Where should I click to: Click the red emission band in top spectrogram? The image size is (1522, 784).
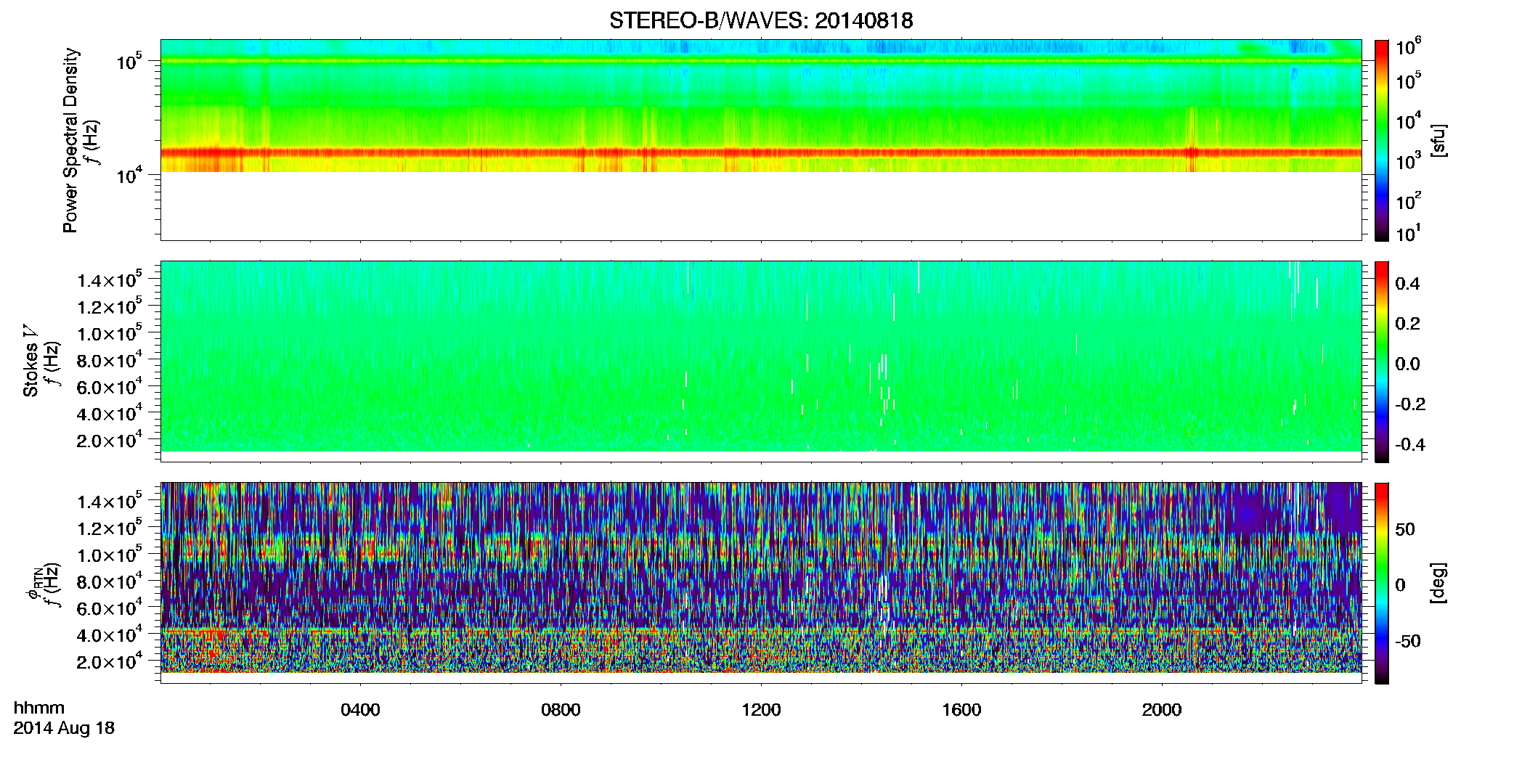coord(760,152)
